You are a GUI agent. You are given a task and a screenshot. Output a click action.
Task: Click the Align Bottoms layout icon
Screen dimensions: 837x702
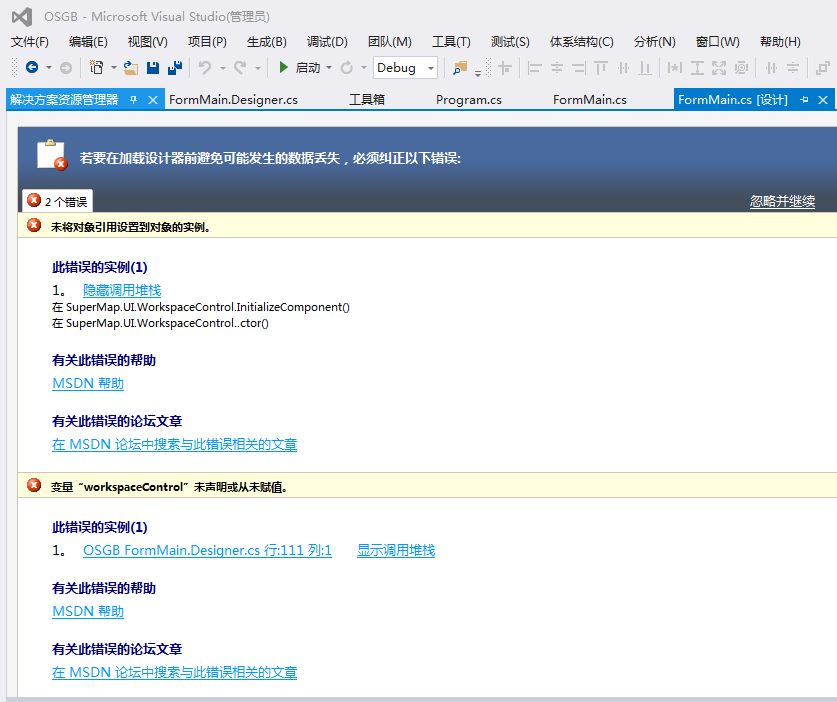645,68
